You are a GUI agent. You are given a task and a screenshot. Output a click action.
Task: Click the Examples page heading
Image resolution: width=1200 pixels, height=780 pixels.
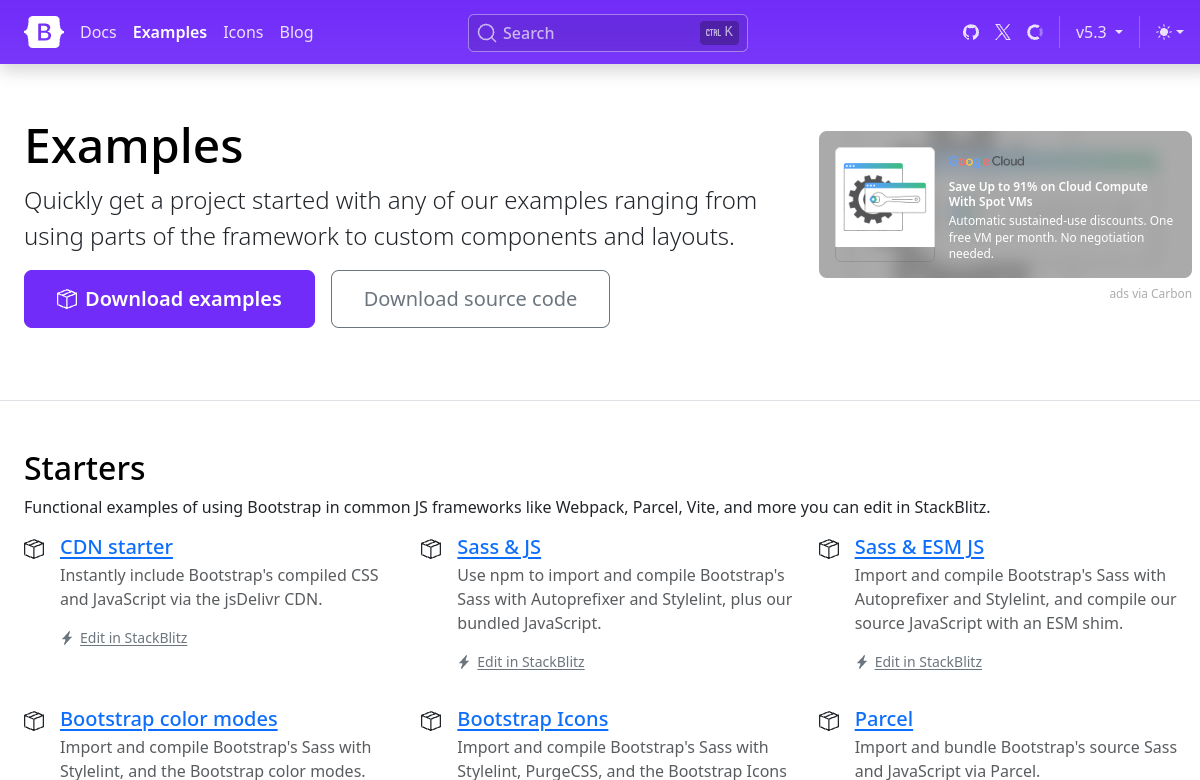(134, 146)
